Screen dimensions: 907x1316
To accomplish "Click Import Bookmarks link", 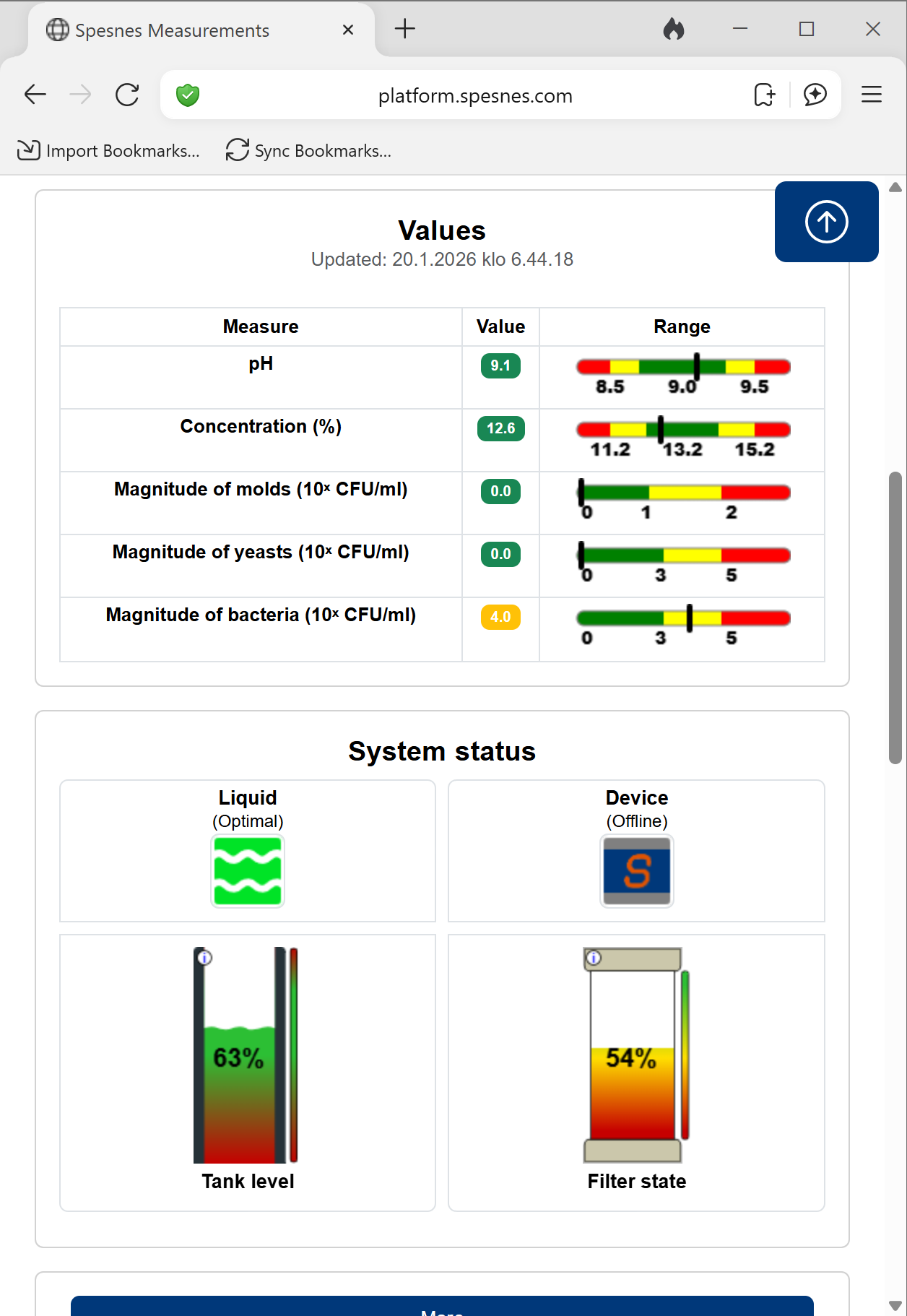I will pyautogui.click(x=108, y=150).
